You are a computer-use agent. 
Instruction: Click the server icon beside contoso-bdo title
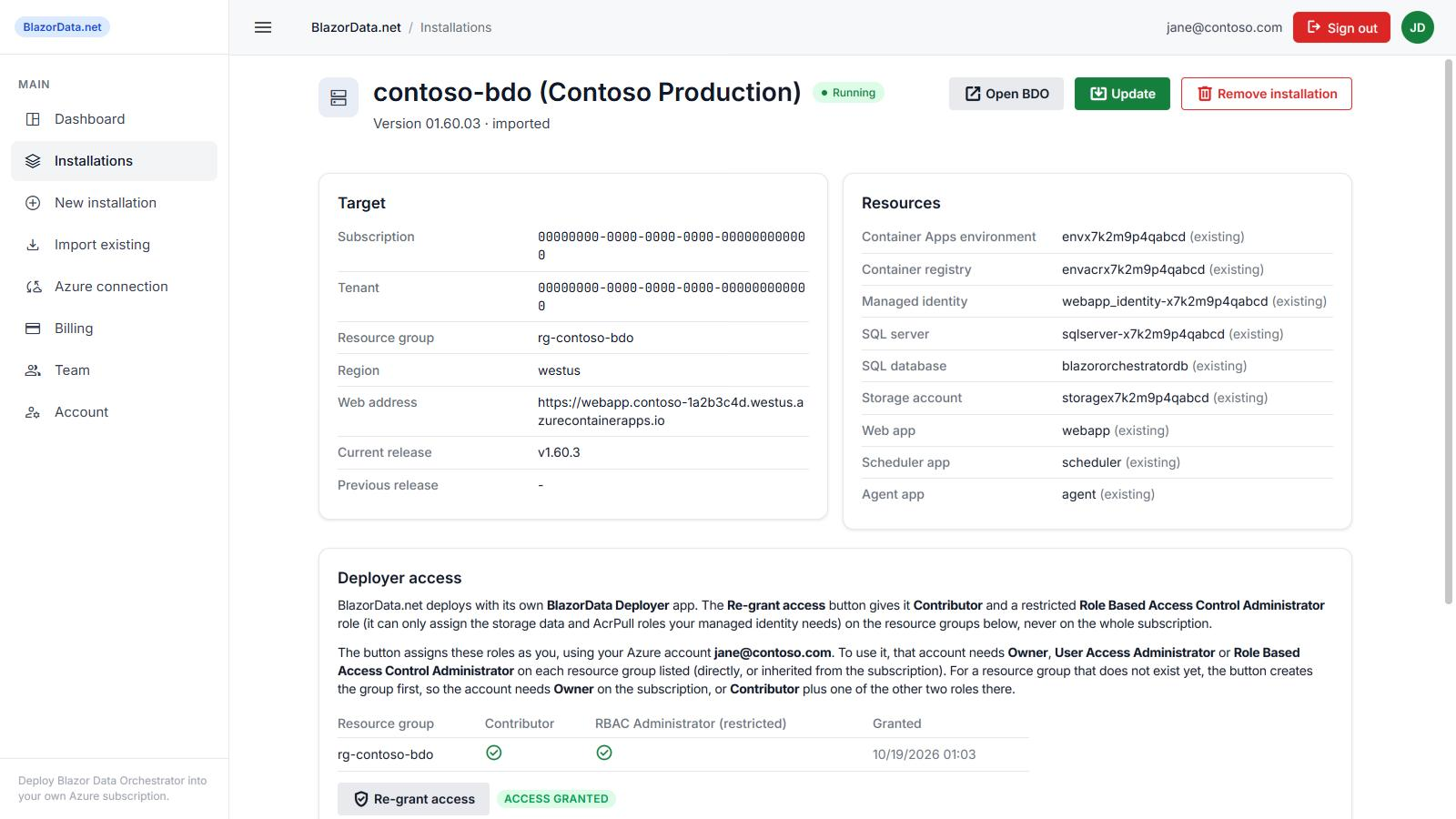click(339, 97)
